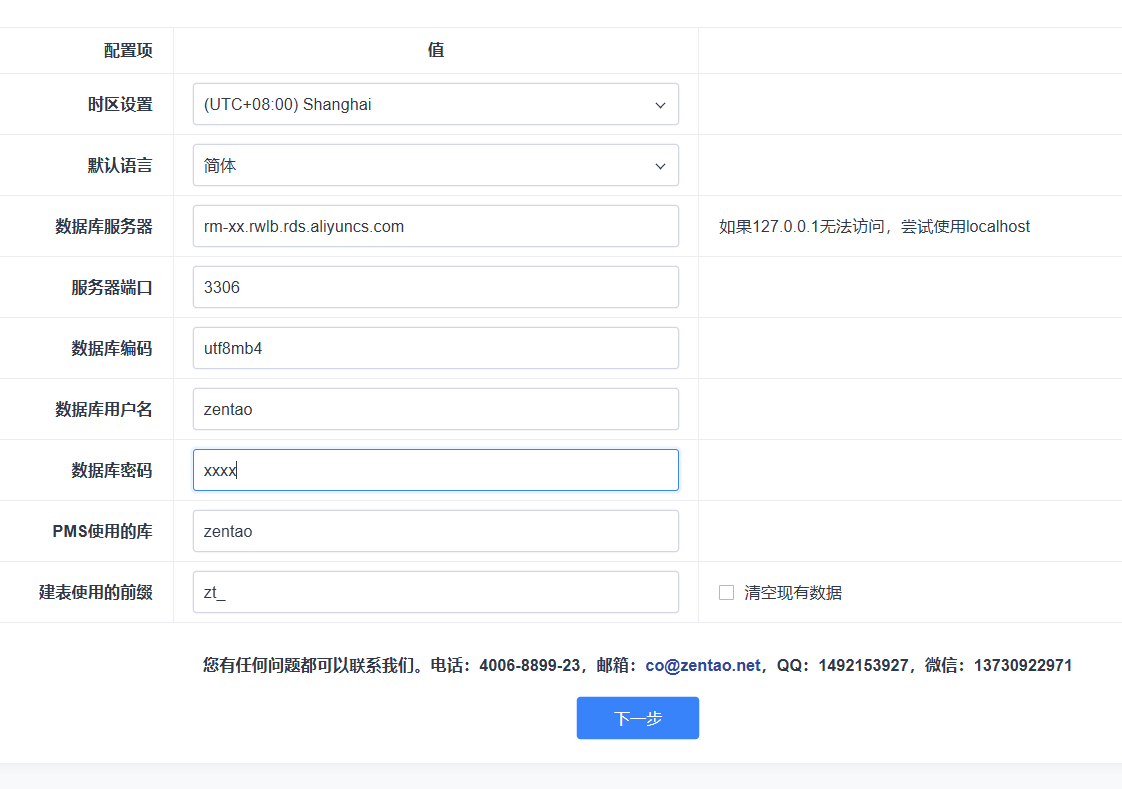Viewport: 1122px width, 789px height.
Task: Click the WeChat number 13730922971
Action: click(x=1023, y=665)
